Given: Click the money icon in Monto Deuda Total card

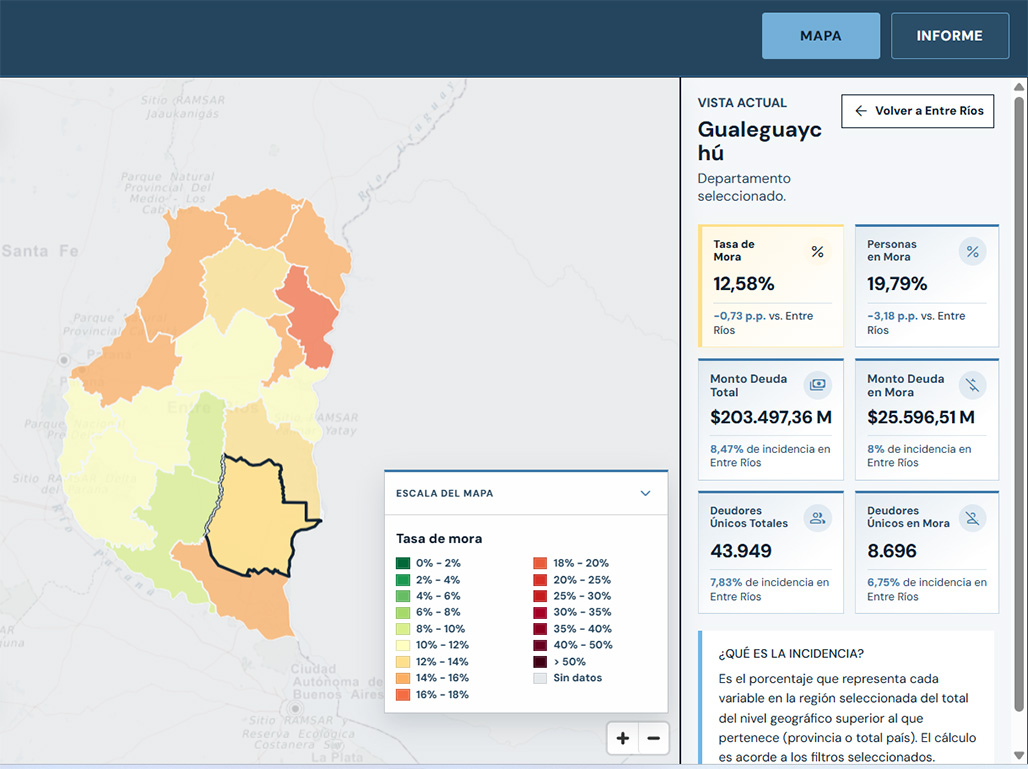Looking at the screenshot, I should (x=818, y=385).
